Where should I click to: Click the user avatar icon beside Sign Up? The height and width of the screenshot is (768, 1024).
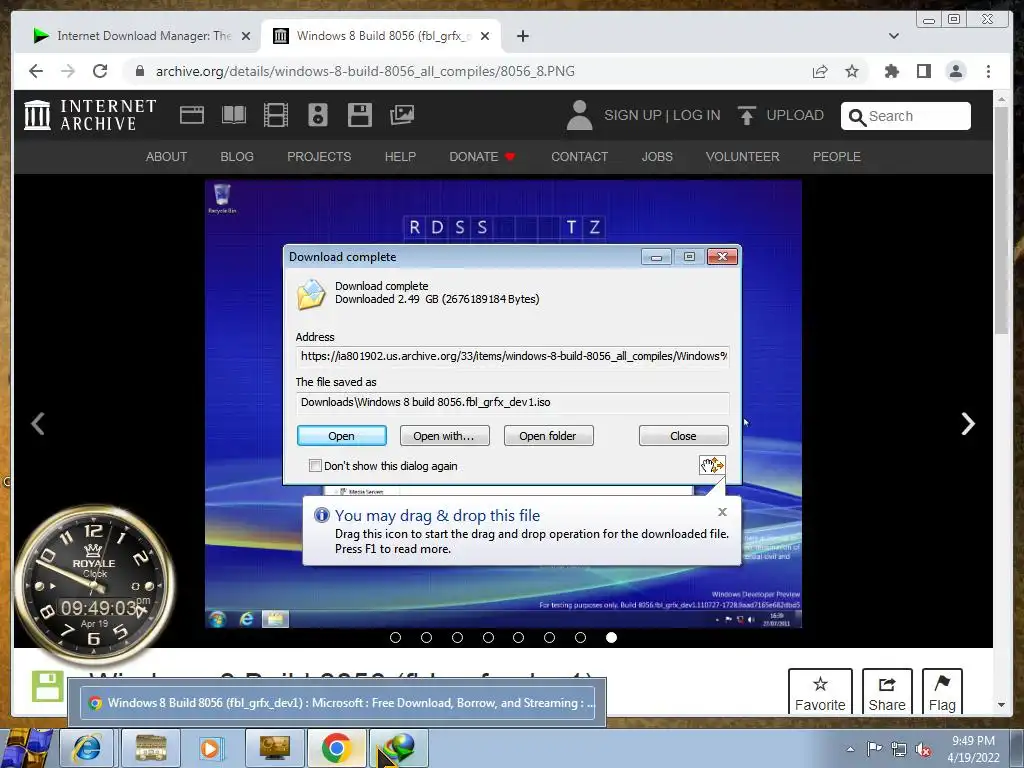point(579,115)
